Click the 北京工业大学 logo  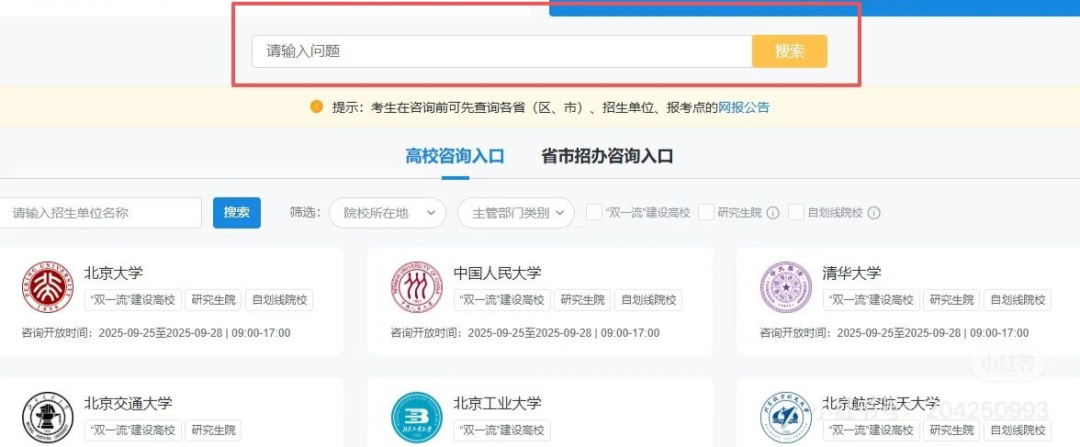417,417
